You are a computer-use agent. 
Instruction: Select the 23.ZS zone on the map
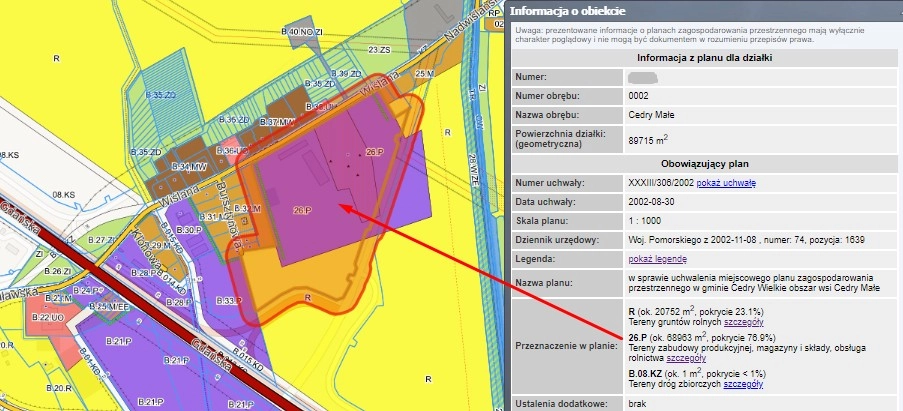[379, 49]
